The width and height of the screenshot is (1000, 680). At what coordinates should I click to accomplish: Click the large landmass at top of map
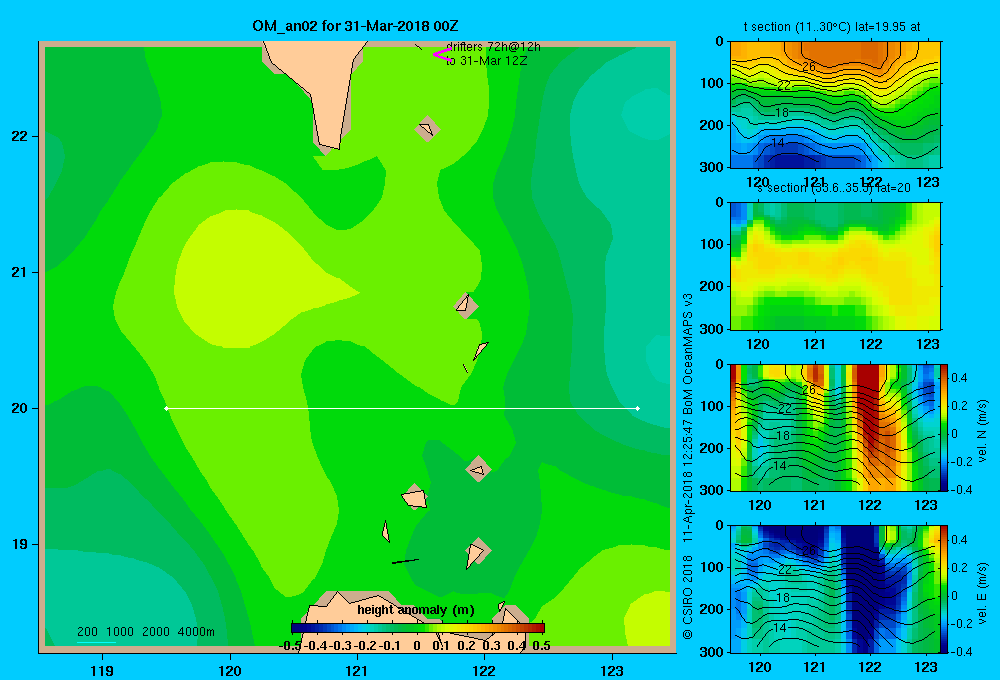pyautogui.click(x=319, y=83)
